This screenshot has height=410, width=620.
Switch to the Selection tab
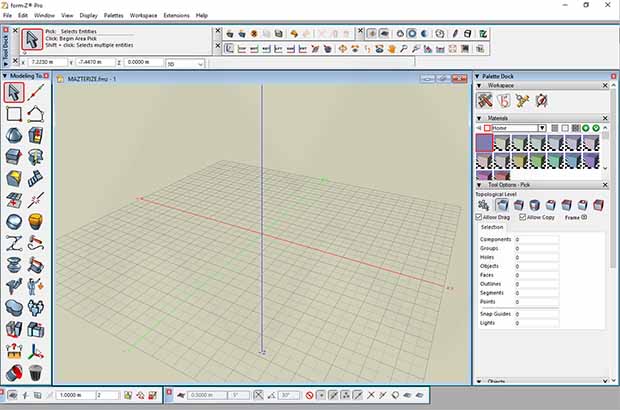(x=492, y=227)
